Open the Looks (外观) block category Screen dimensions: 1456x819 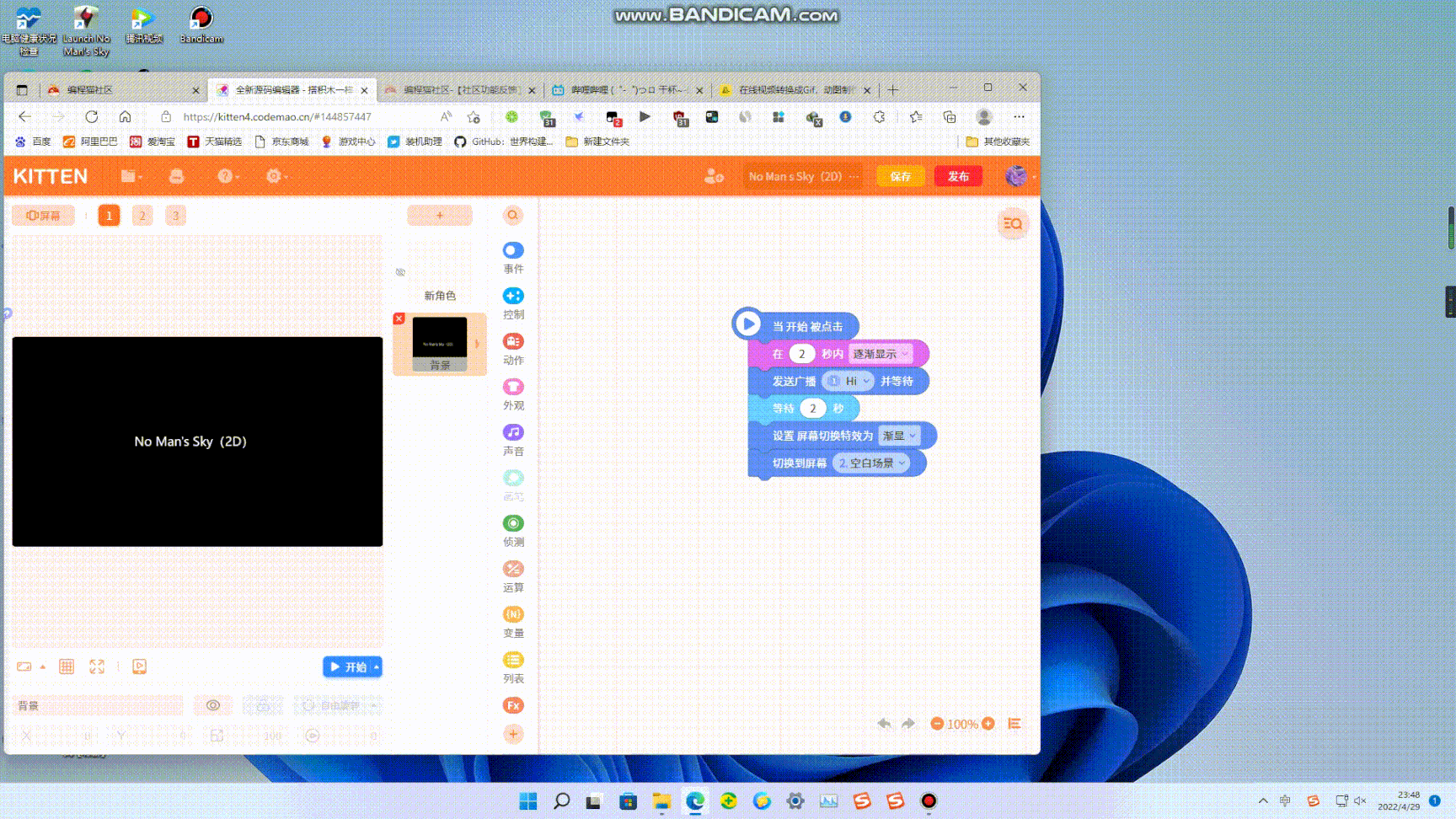click(513, 393)
